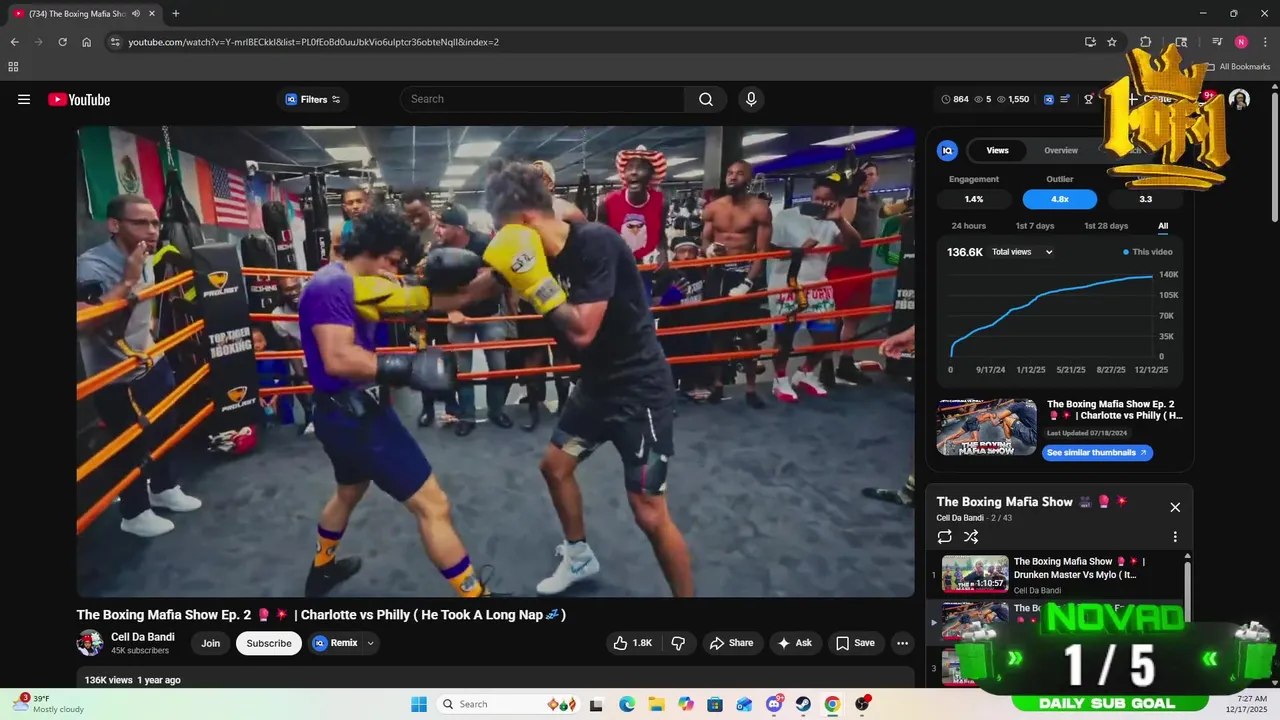Select the 1st 7 days range
Image resolution: width=1280 pixels, height=720 pixels.
tap(1035, 226)
